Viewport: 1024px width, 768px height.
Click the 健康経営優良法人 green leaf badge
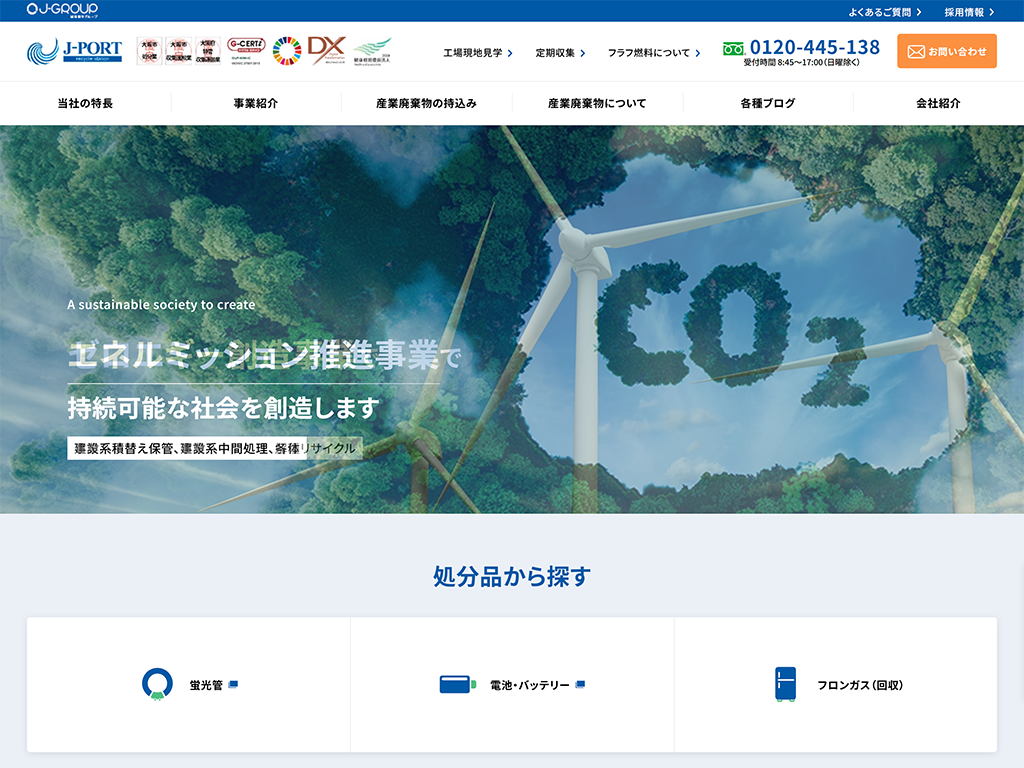pos(372,50)
